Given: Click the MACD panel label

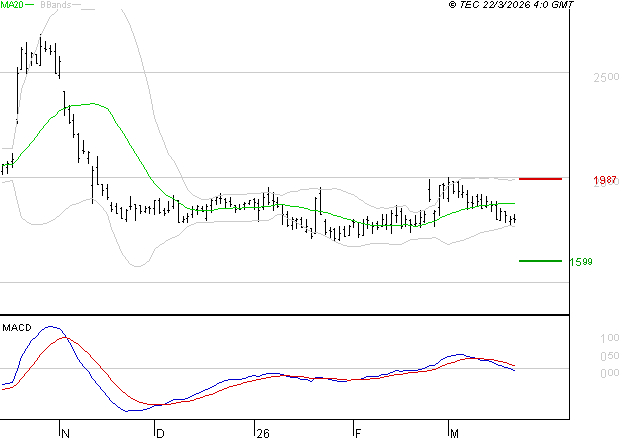Looking at the screenshot, I should tap(17, 328).
